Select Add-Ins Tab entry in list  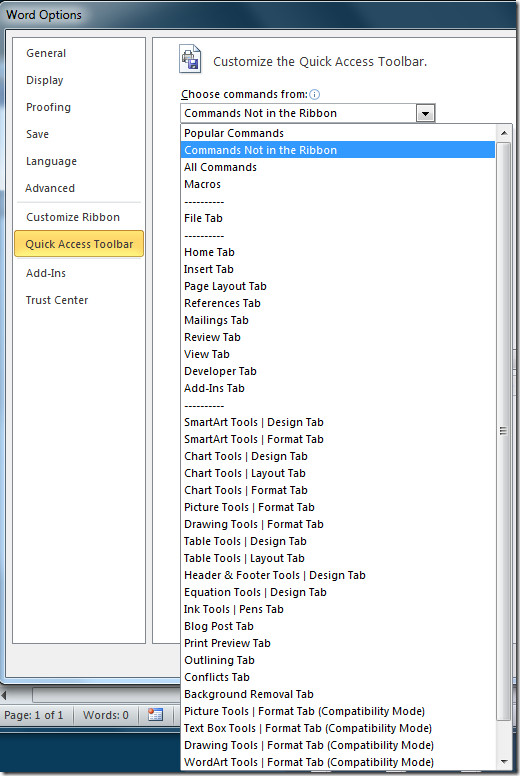pyautogui.click(x=338, y=388)
